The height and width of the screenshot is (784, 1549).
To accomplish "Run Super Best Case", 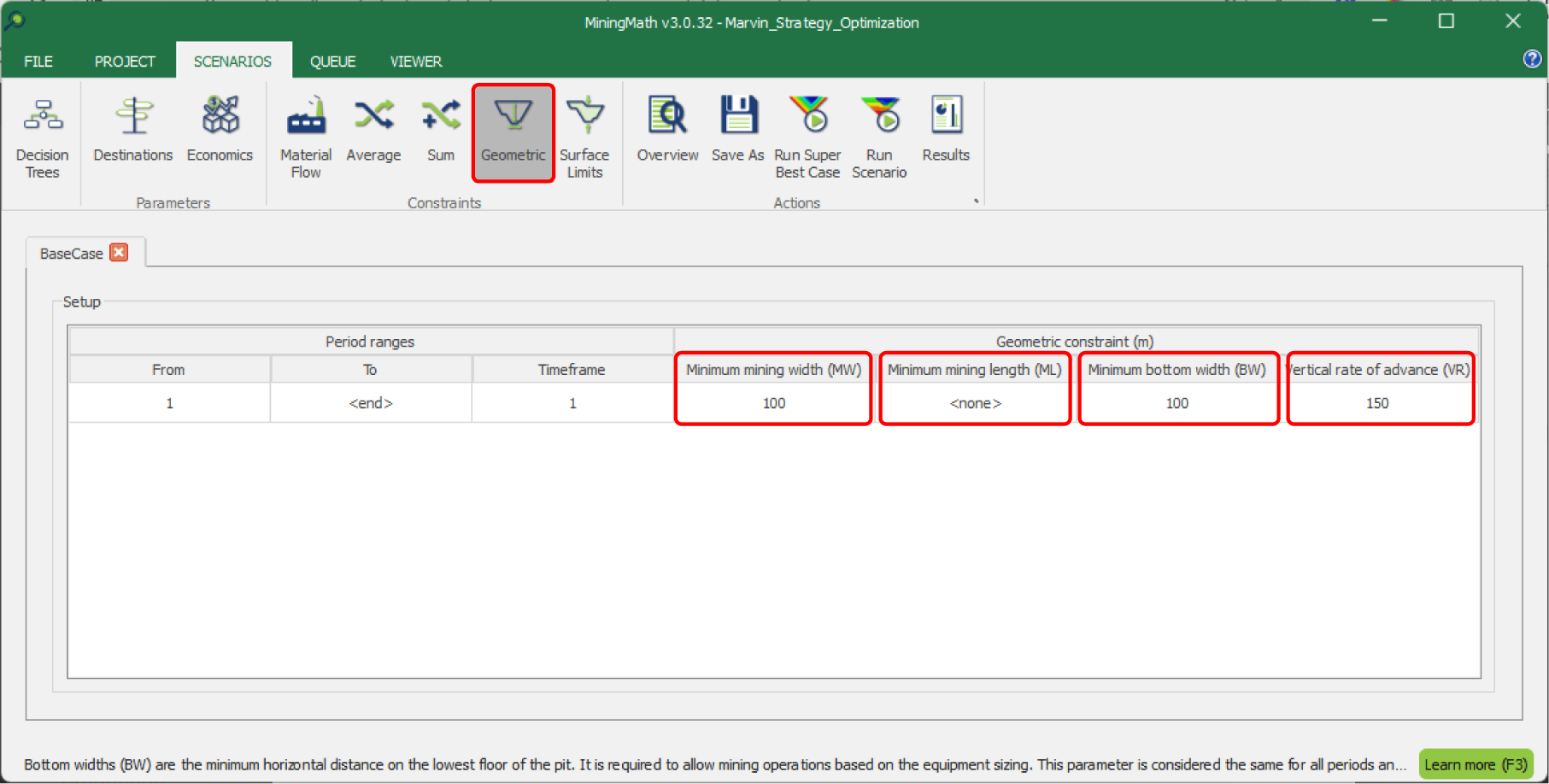I will click(807, 137).
